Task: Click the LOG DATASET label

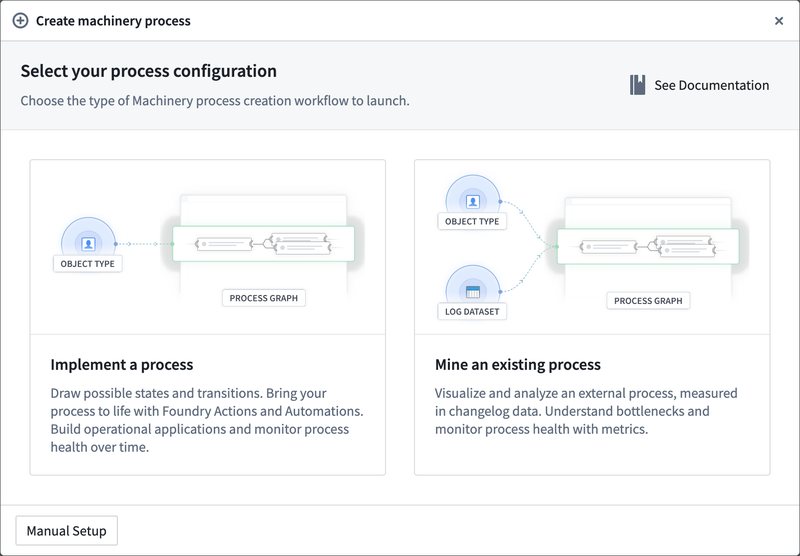Action: click(x=472, y=312)
